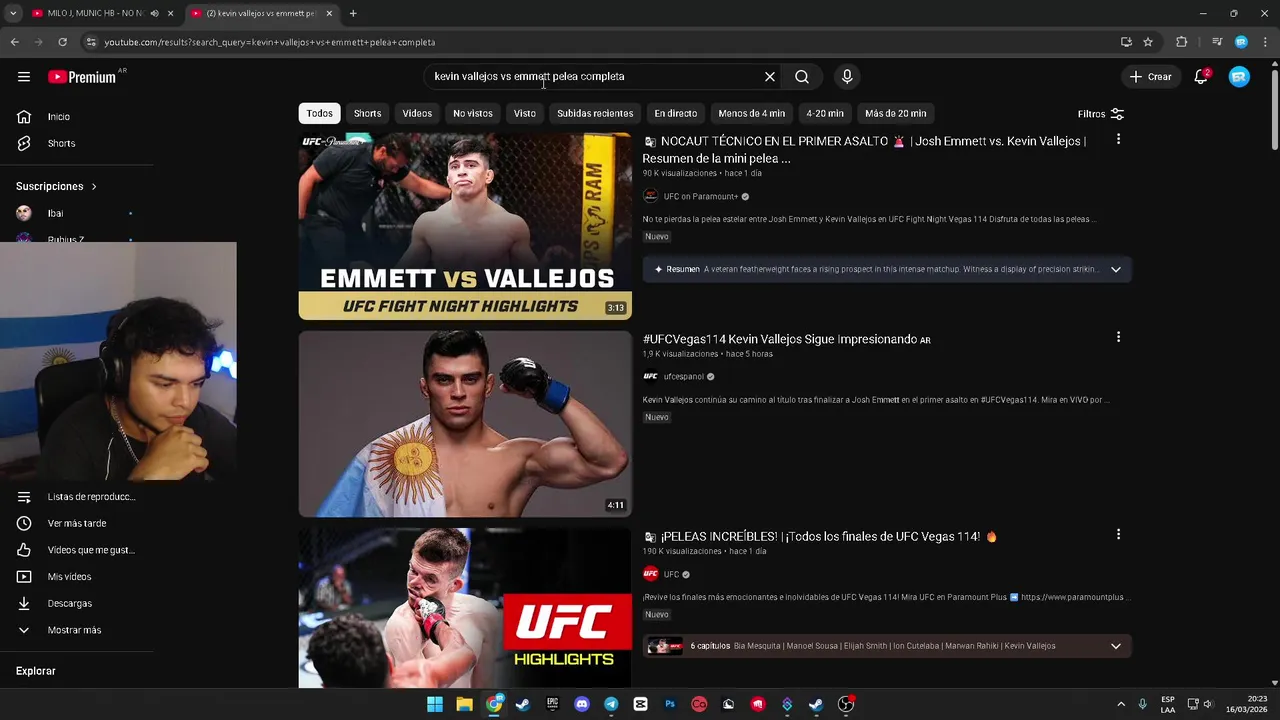The width and height of the screenshot is (1280, 720).
Task: Filter results by No vistos chip
Action: [x=473, y=113]
